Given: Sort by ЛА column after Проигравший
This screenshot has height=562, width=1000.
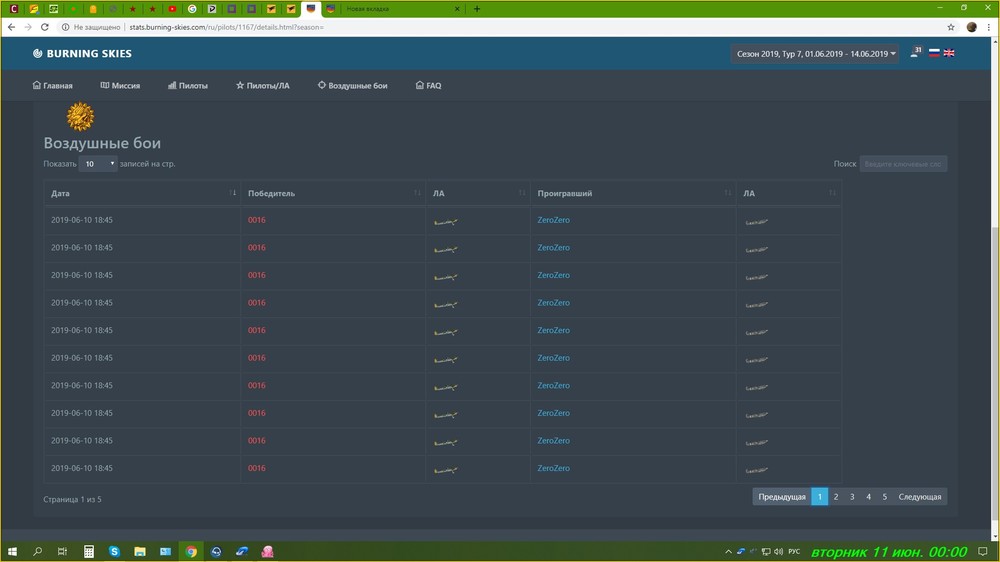Looking at the screenshot, I should pyautogui.click(x=789, y=193).
